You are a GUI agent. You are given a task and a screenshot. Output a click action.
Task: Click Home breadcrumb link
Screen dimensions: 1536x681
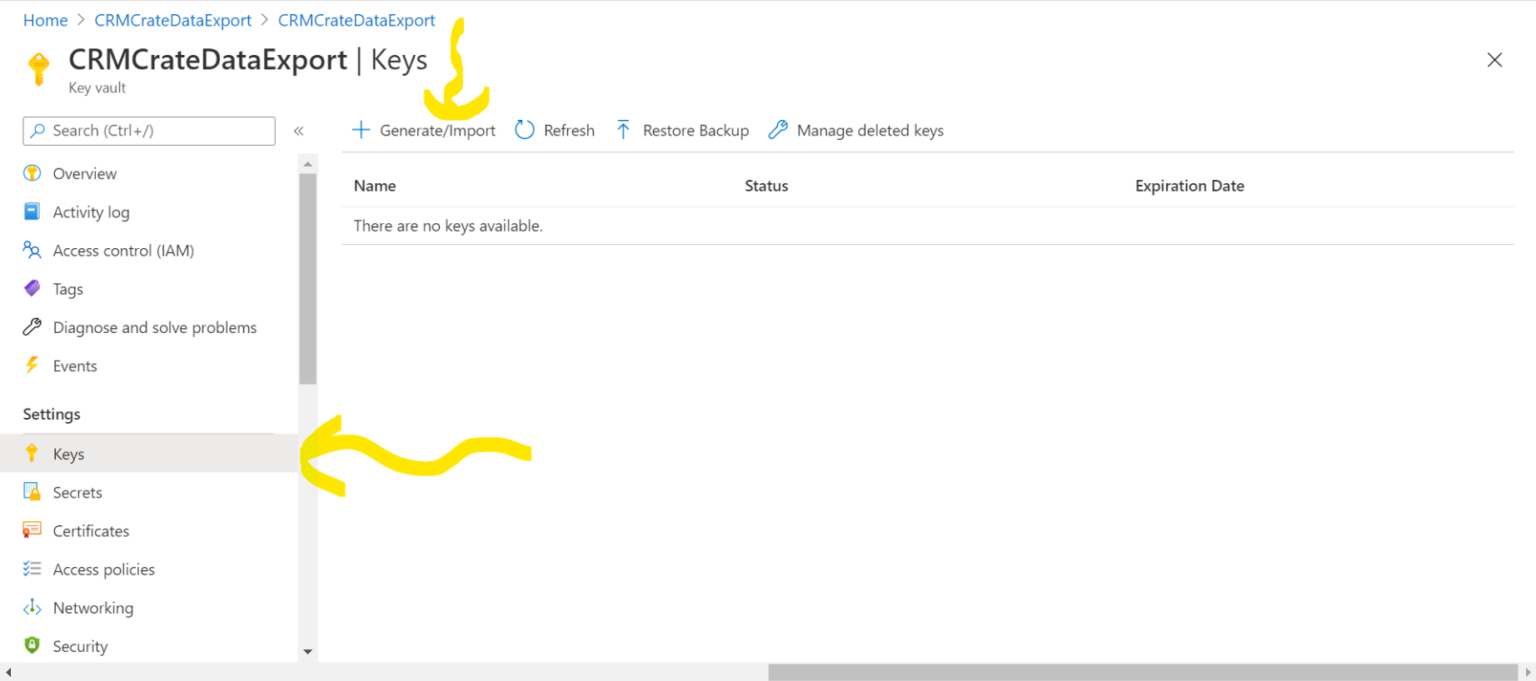click(x=45, y=20)
